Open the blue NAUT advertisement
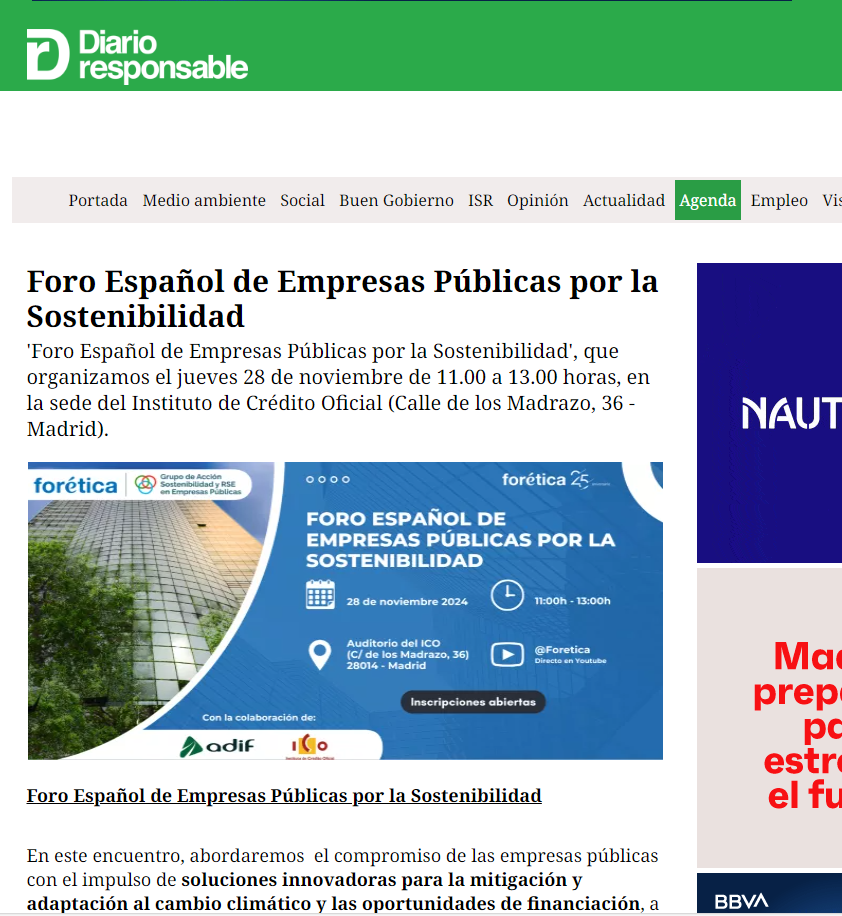This screenshot has width=842, height=916. click(x=769, y=413)
